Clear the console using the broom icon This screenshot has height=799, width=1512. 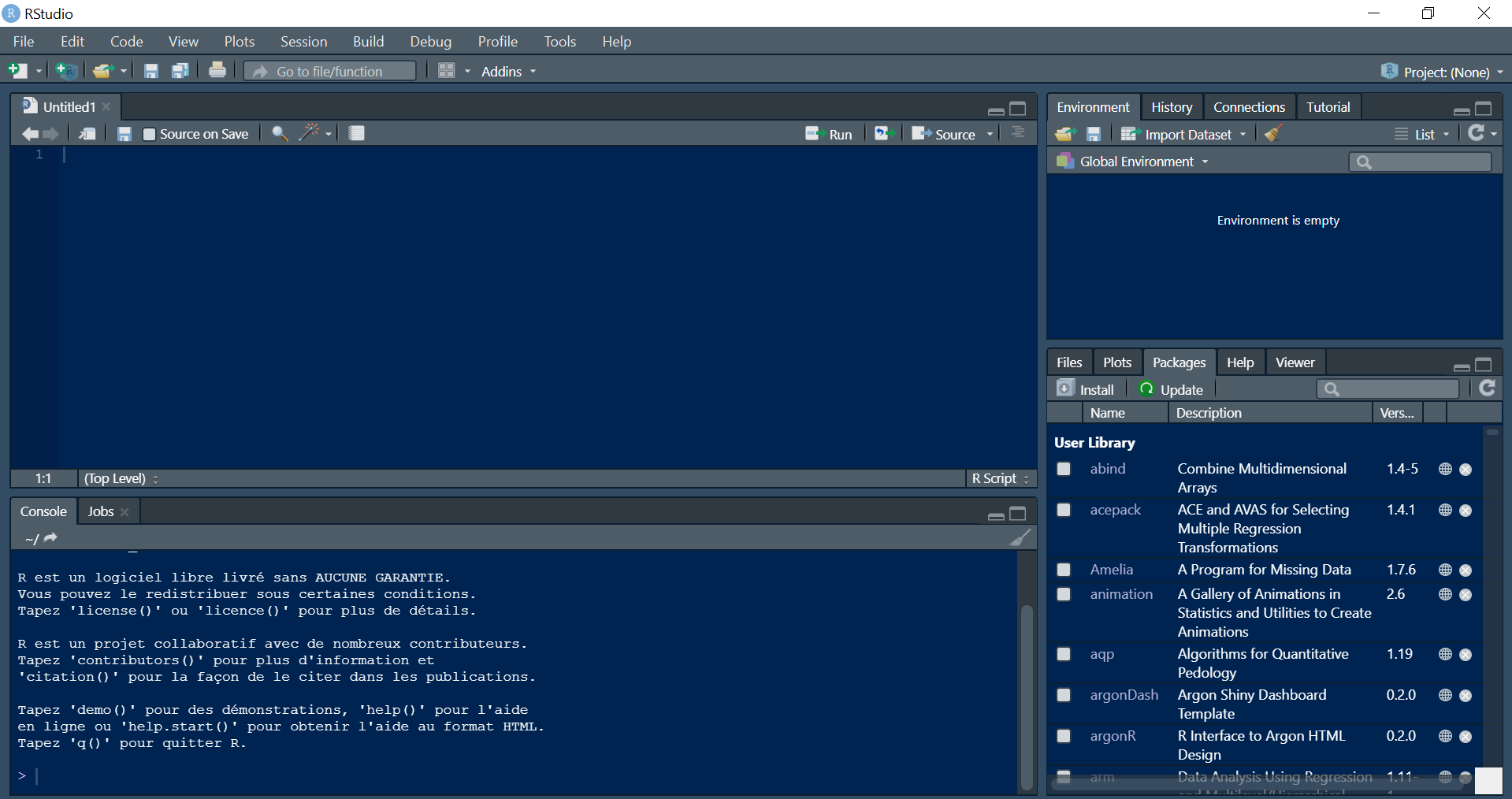(1020, 537)
